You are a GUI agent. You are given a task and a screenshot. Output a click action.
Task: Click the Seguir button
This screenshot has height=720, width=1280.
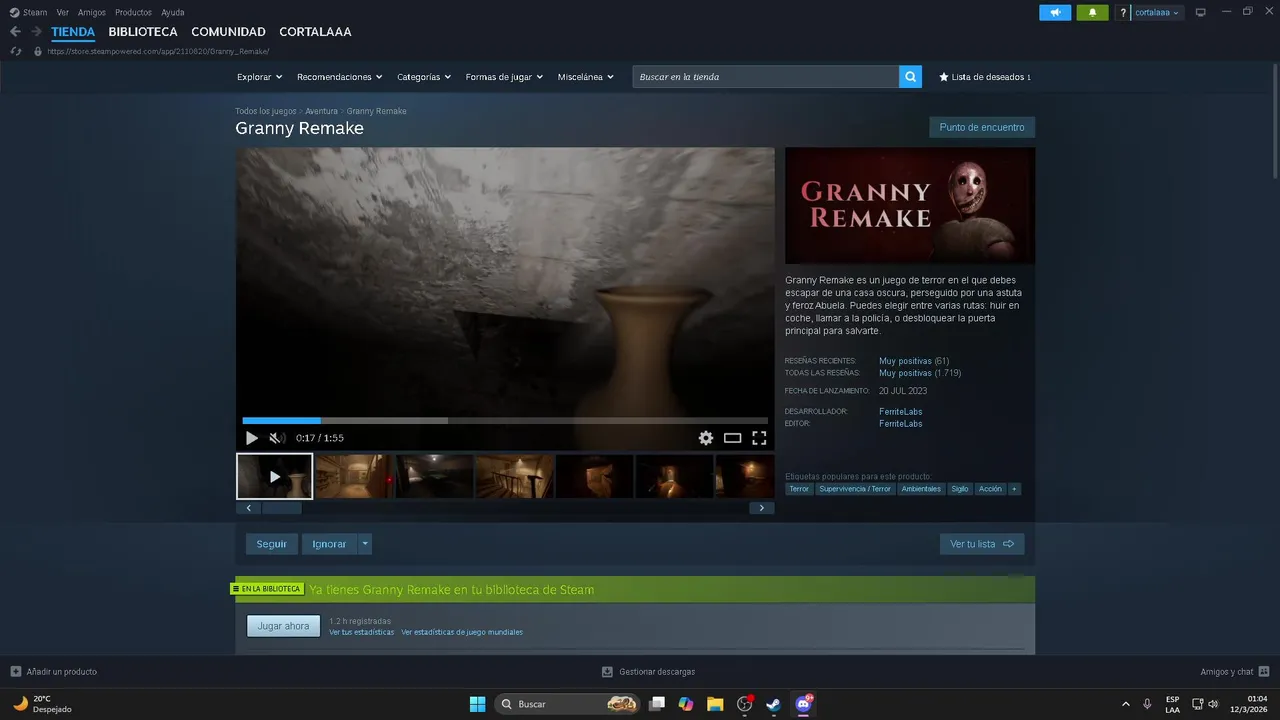coord(271,544)
